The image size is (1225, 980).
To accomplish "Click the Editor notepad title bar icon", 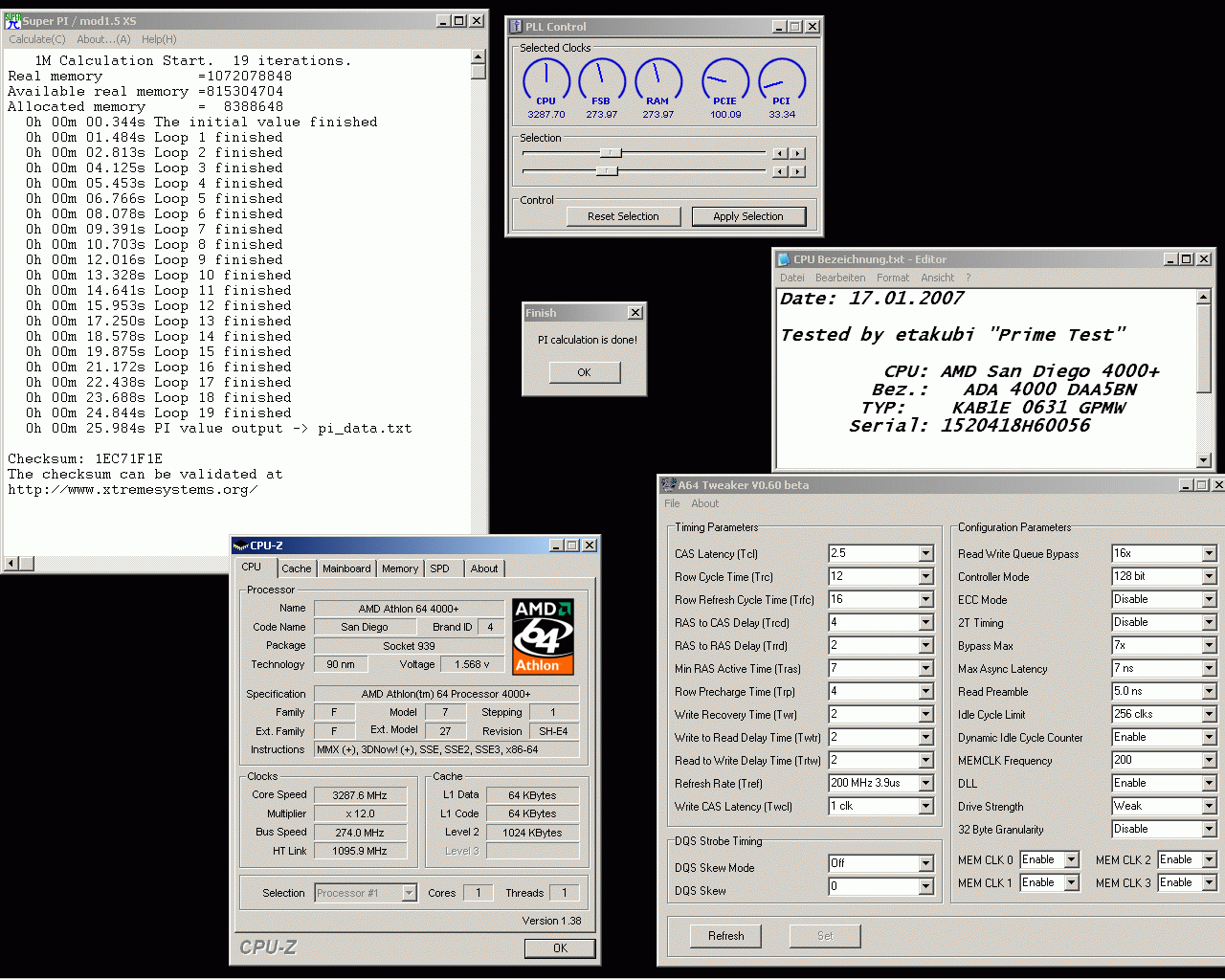I will click(784, 259).
